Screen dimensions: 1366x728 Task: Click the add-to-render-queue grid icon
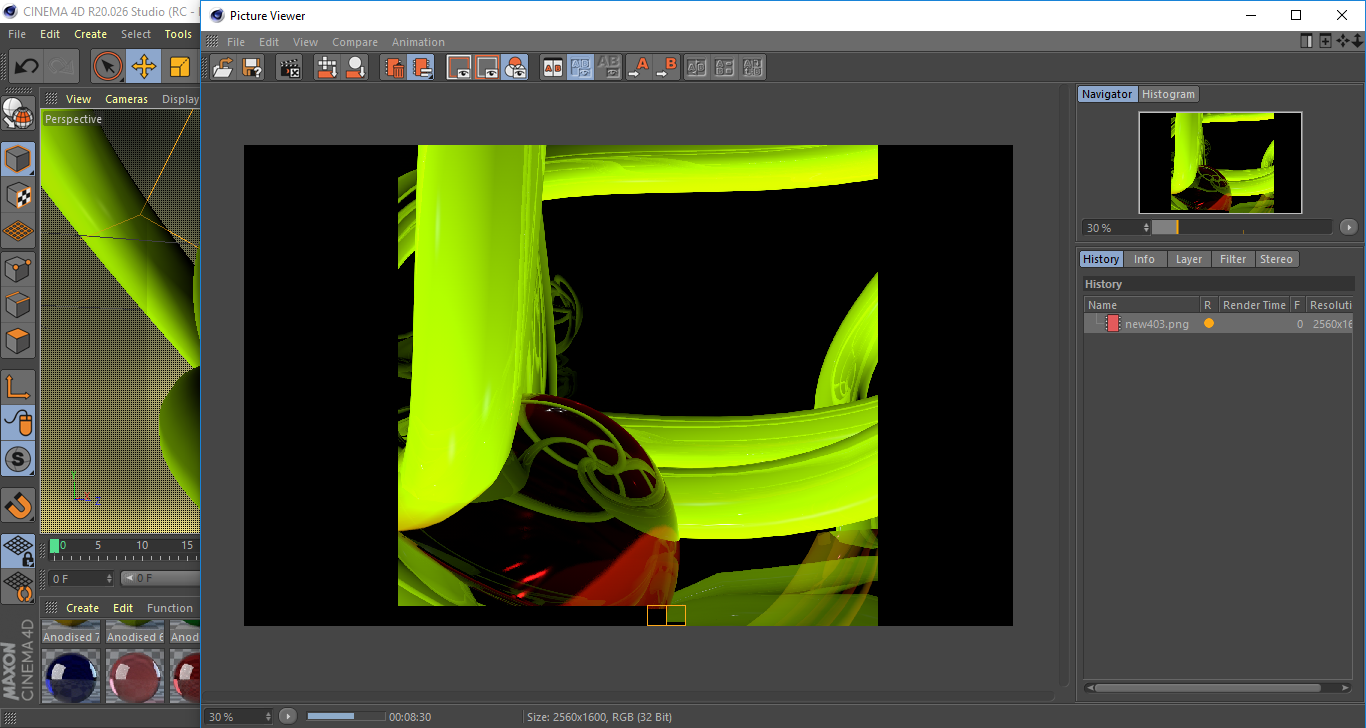327,68
